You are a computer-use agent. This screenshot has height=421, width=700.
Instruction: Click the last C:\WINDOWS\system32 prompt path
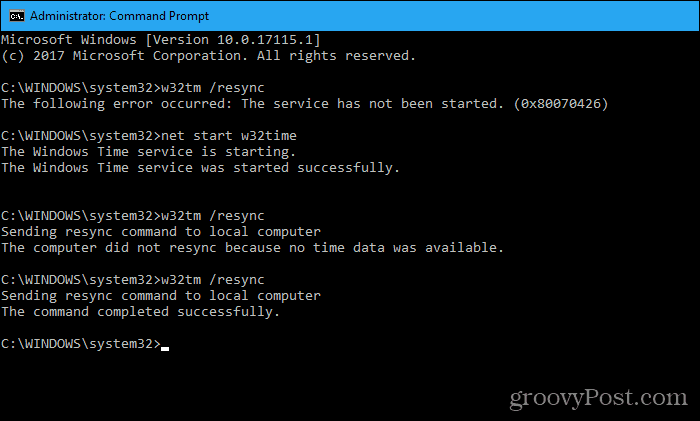point(80,344)
